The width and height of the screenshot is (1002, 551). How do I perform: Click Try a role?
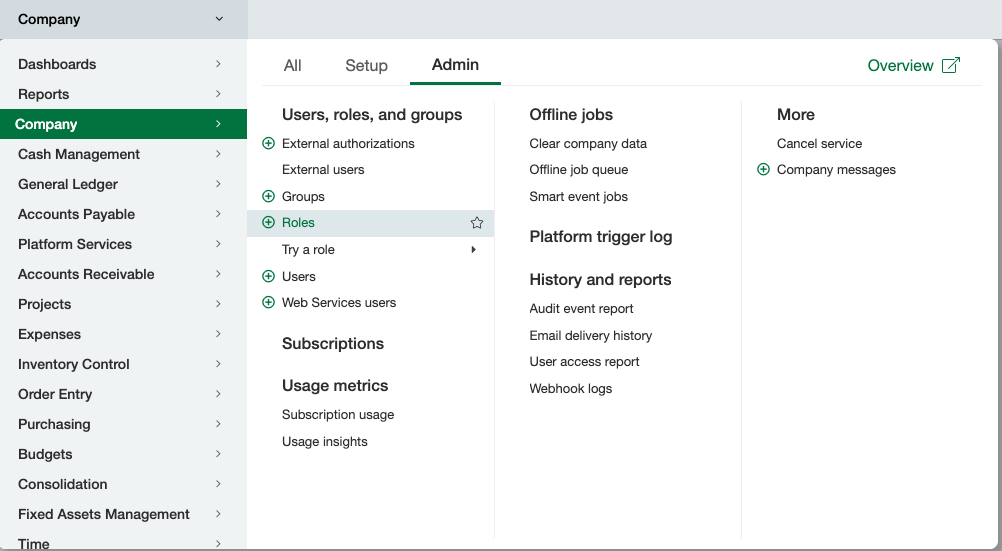coord(308,249)
